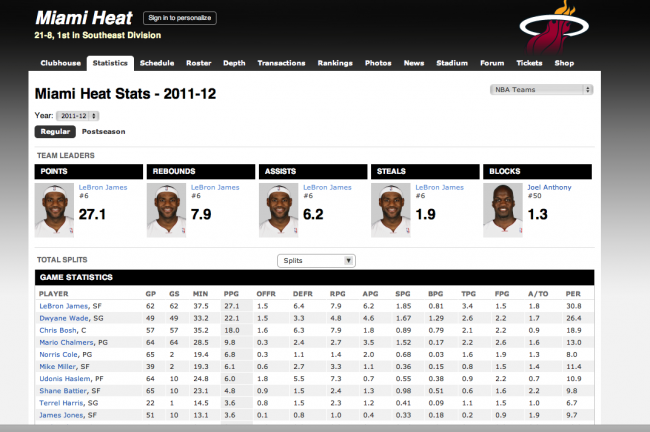Open LeBron James link in Assists leaders
The image size is (650, 432).
point(327,187)
